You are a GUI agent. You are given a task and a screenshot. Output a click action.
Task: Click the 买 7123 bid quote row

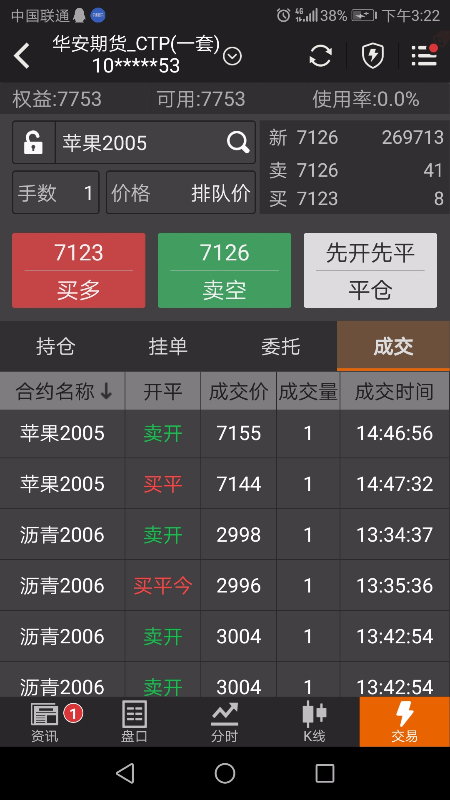click(x=356, y=198)
